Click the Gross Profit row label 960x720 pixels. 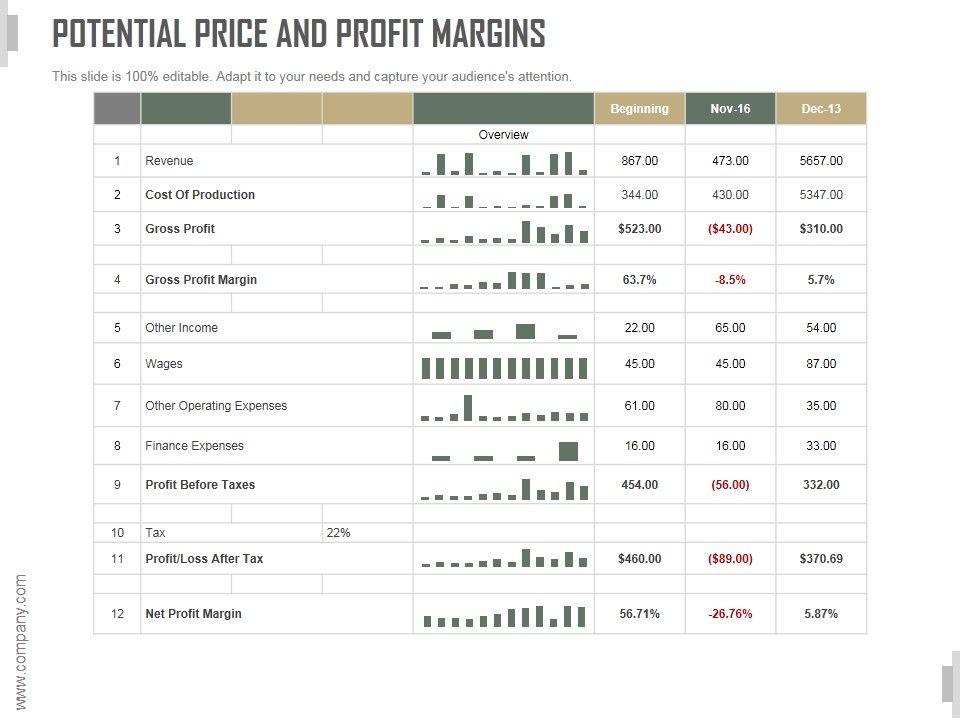tap(180, 229)
